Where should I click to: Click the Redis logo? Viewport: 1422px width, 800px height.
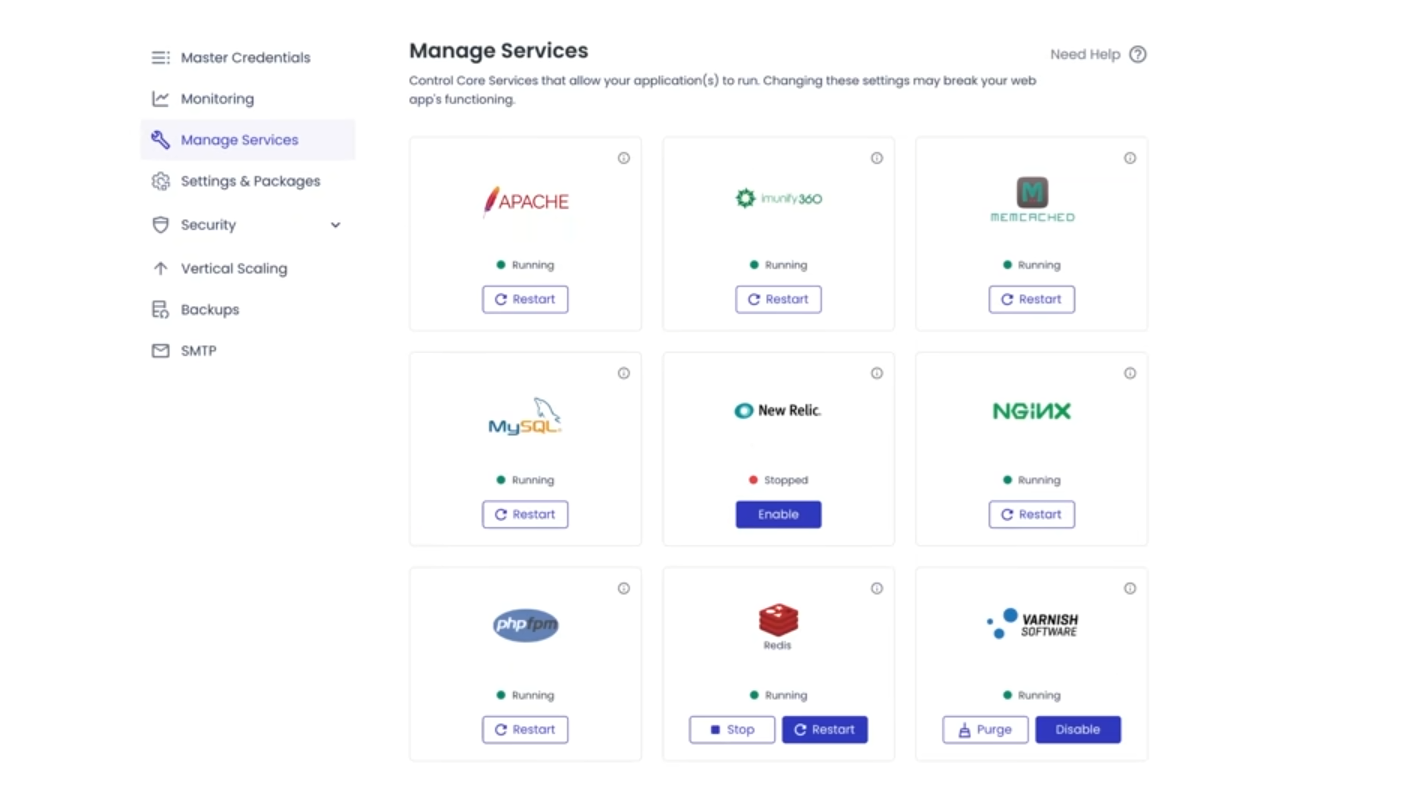click(778, 627)
